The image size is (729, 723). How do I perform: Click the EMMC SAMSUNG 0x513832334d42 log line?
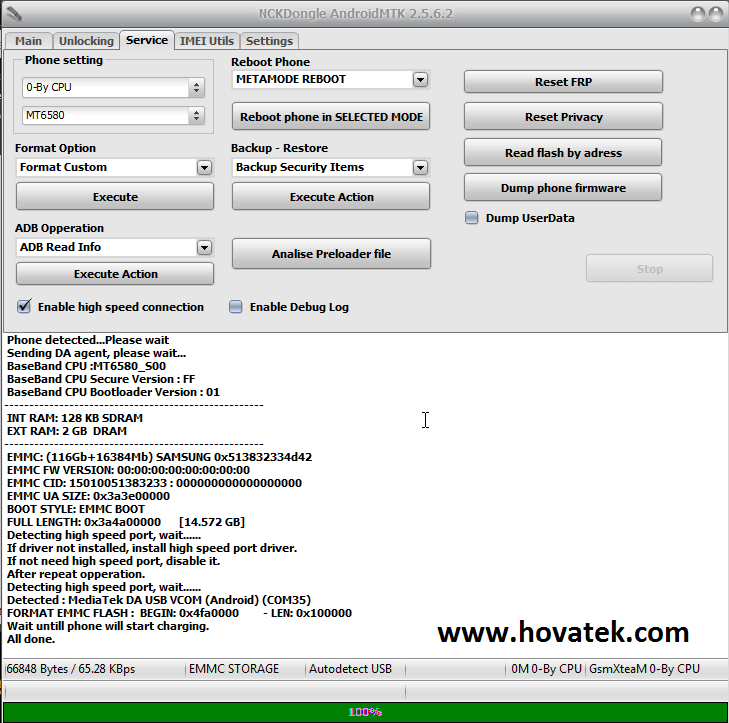[159, 457]
